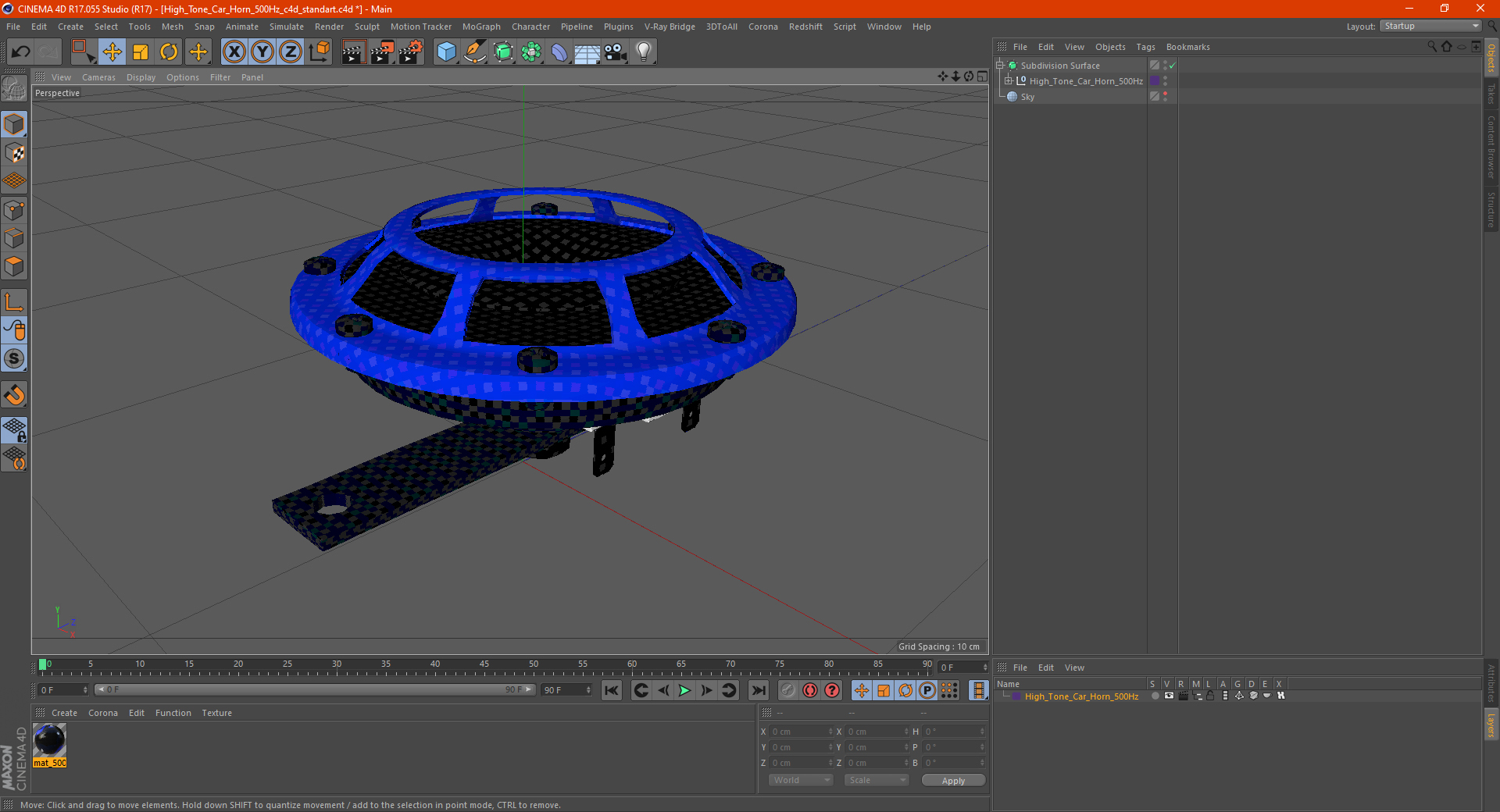Click Record Active Objects button
This screenshot has width=1500, height=812.
[788, 690]
